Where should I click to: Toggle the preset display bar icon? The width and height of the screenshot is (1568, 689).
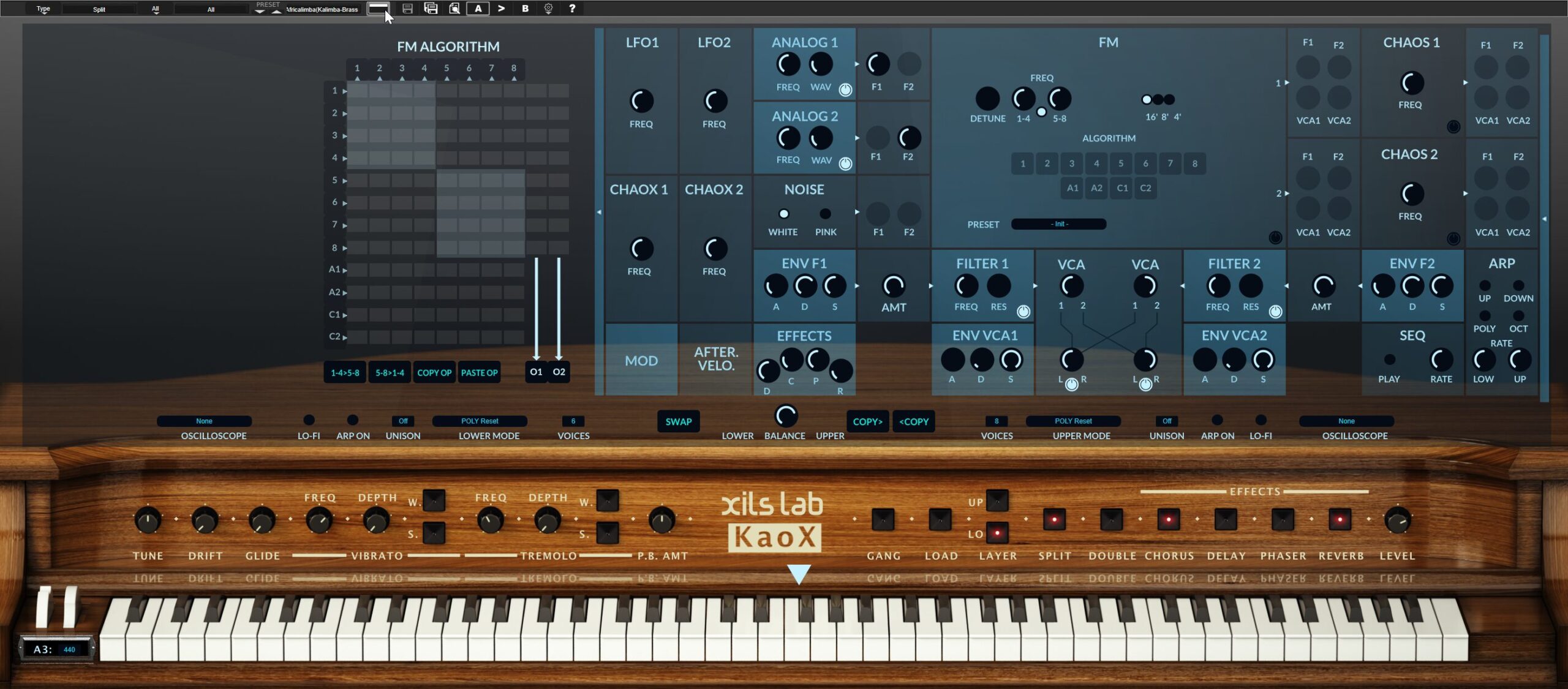click(378, 9)
